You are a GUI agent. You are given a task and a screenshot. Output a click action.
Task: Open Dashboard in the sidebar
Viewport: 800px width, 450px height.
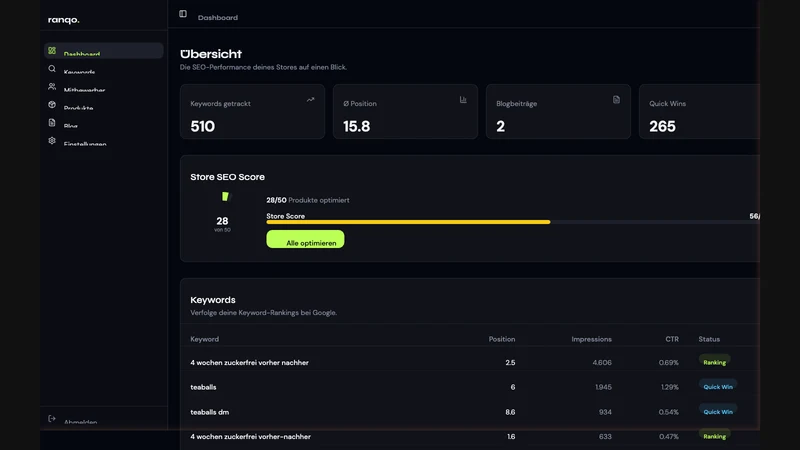[x=104, y=51]
